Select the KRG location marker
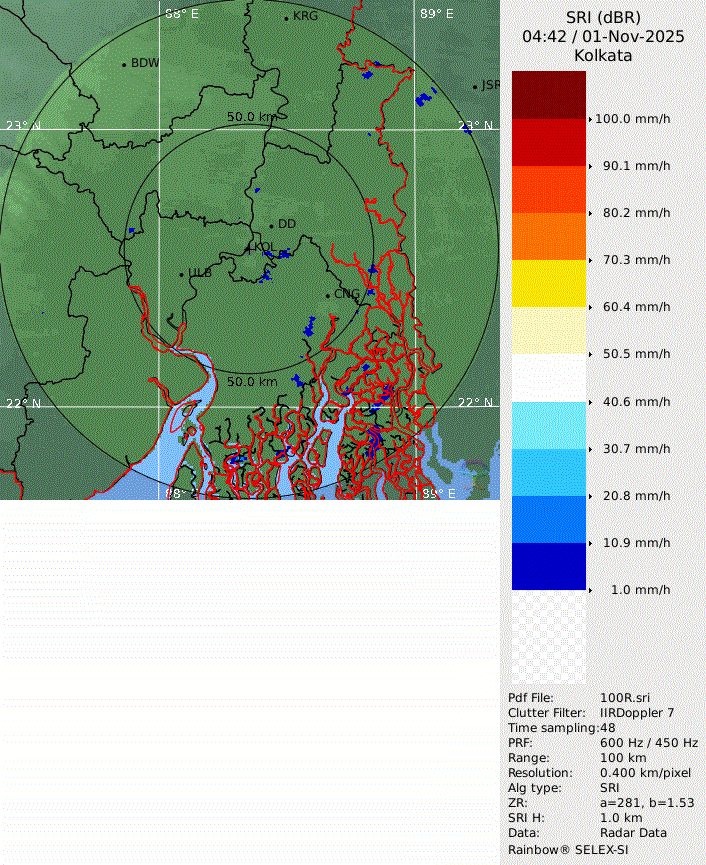This screenshot has height=865, width=706. point(286,18)
